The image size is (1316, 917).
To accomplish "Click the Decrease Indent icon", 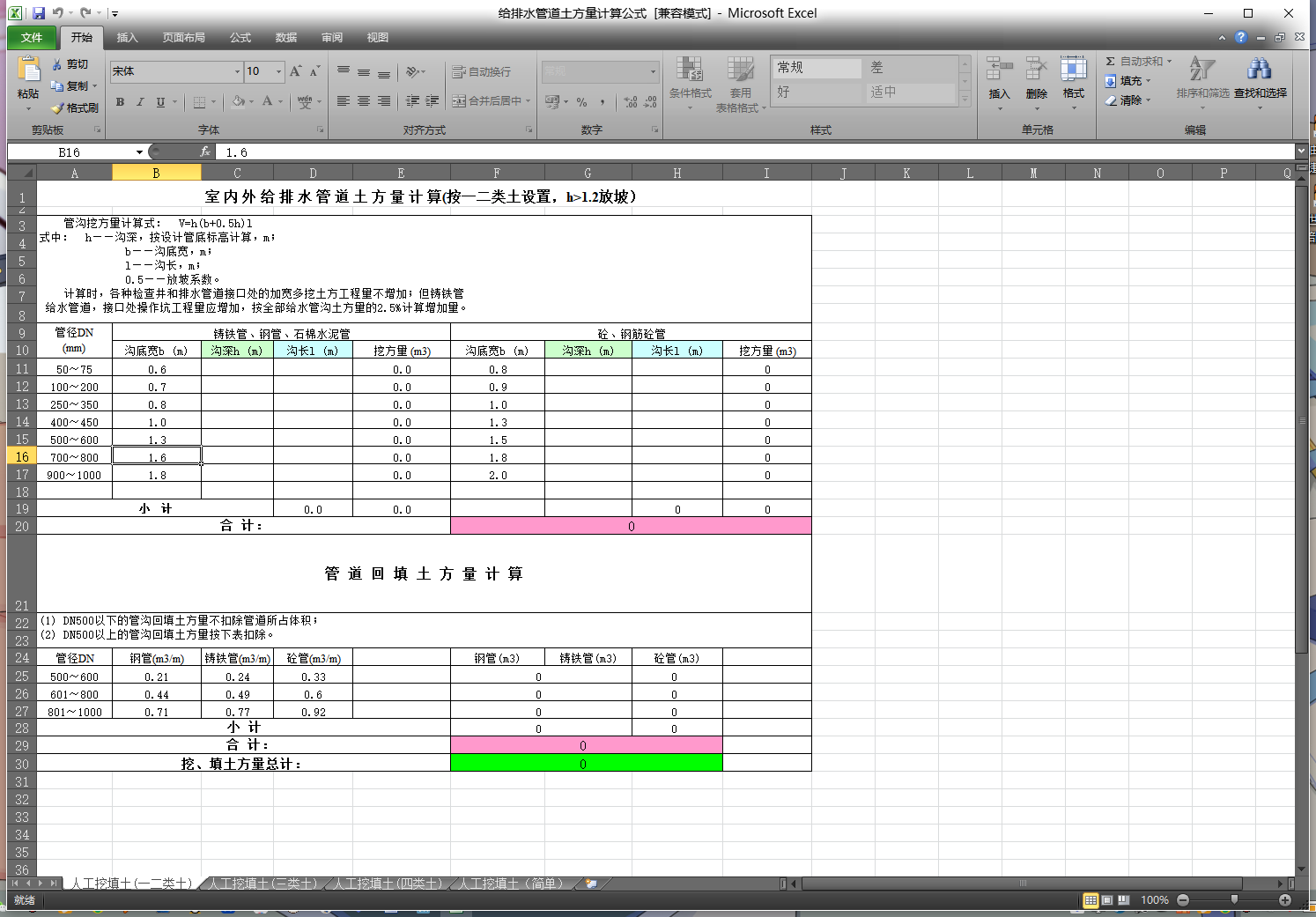I will [412, 101].
